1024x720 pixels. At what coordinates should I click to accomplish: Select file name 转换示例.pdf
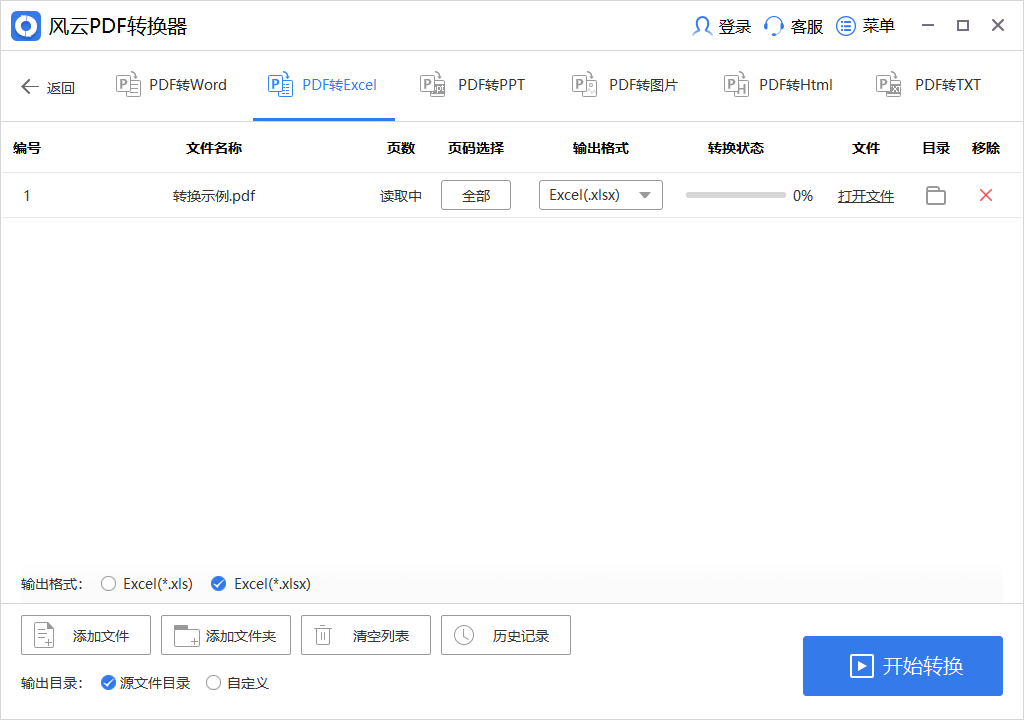[214, 196]
